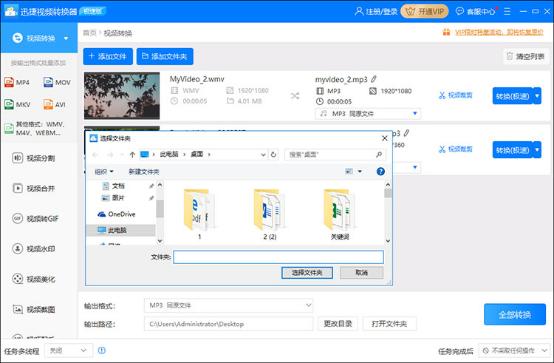This screenshot has width=554, height=363.
Task: Open other formats WMV, M4V, WEBM
Action: coord(35,128)
